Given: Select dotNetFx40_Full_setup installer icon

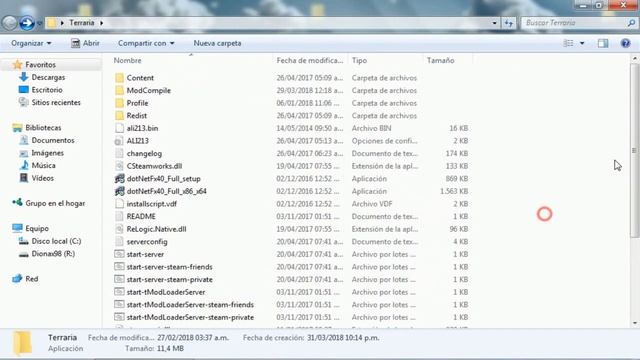Looking at the screenshot, I should tap(119, 179).
